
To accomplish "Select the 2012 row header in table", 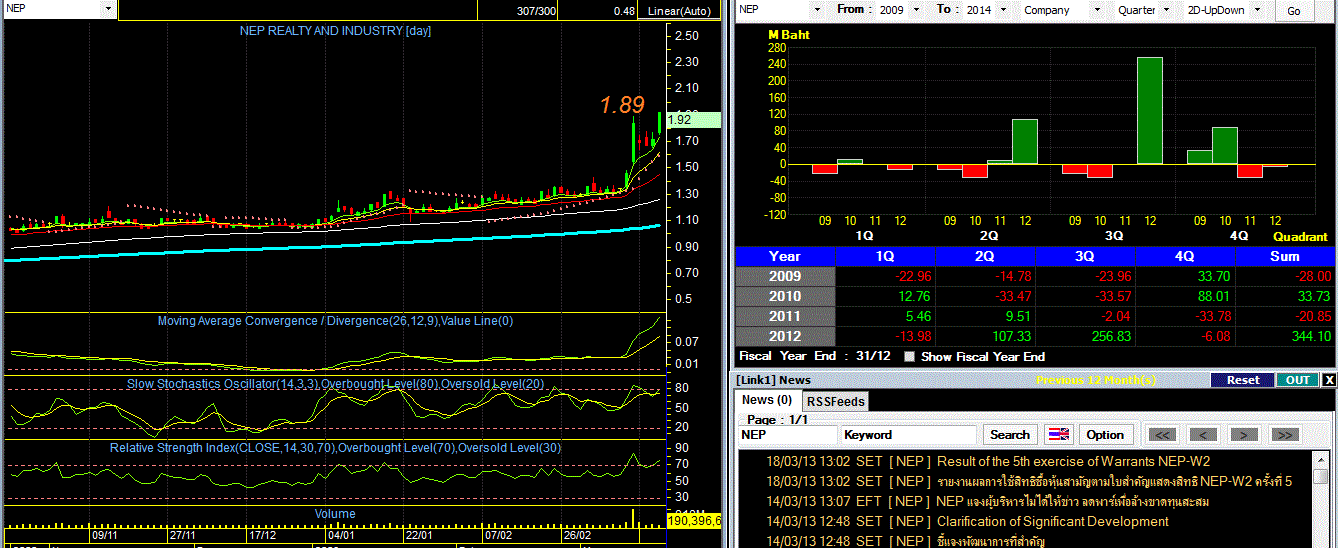I will (x=785, y=336).
